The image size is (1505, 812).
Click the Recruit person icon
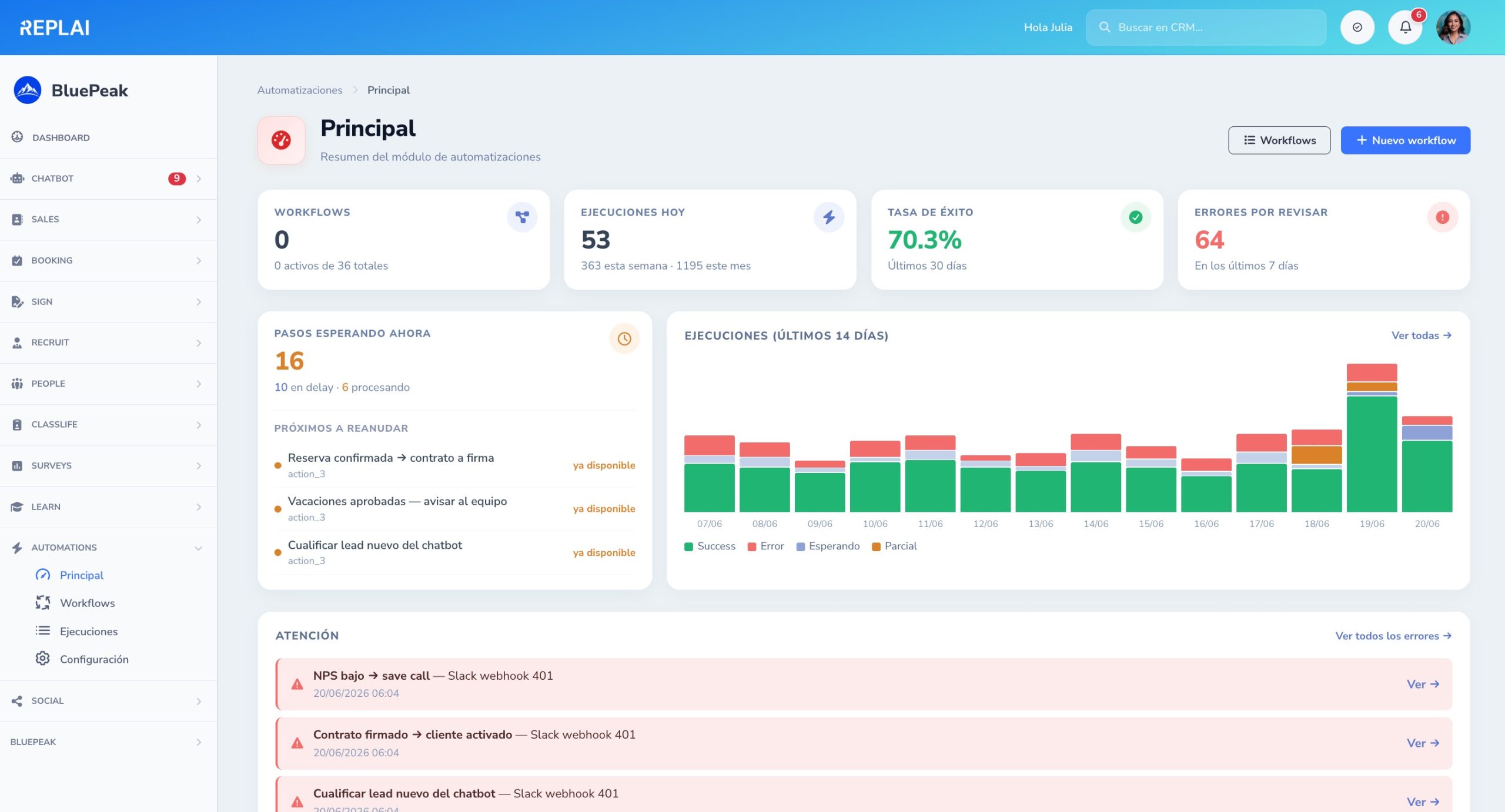click(x=17, y=343)
